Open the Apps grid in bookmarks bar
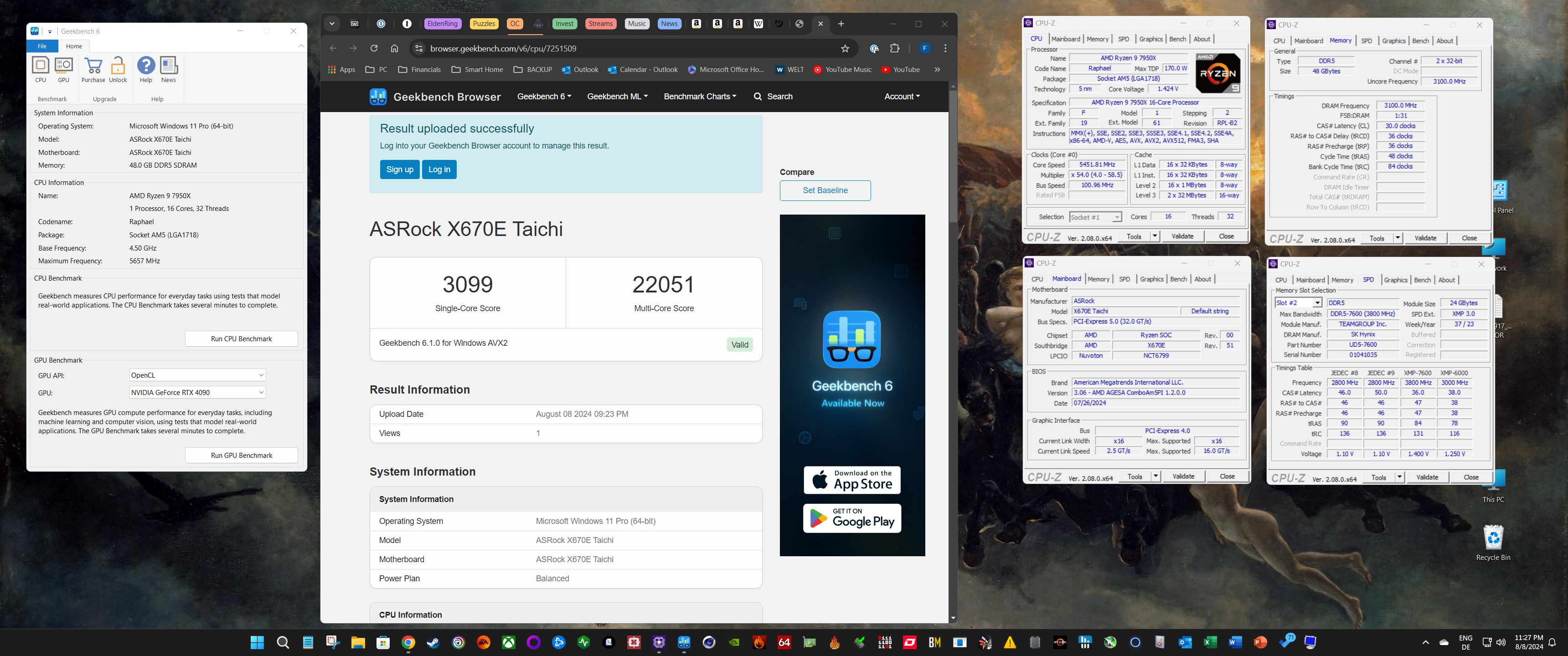Viewport: 1568px width, 656px height. click(341, 69)
